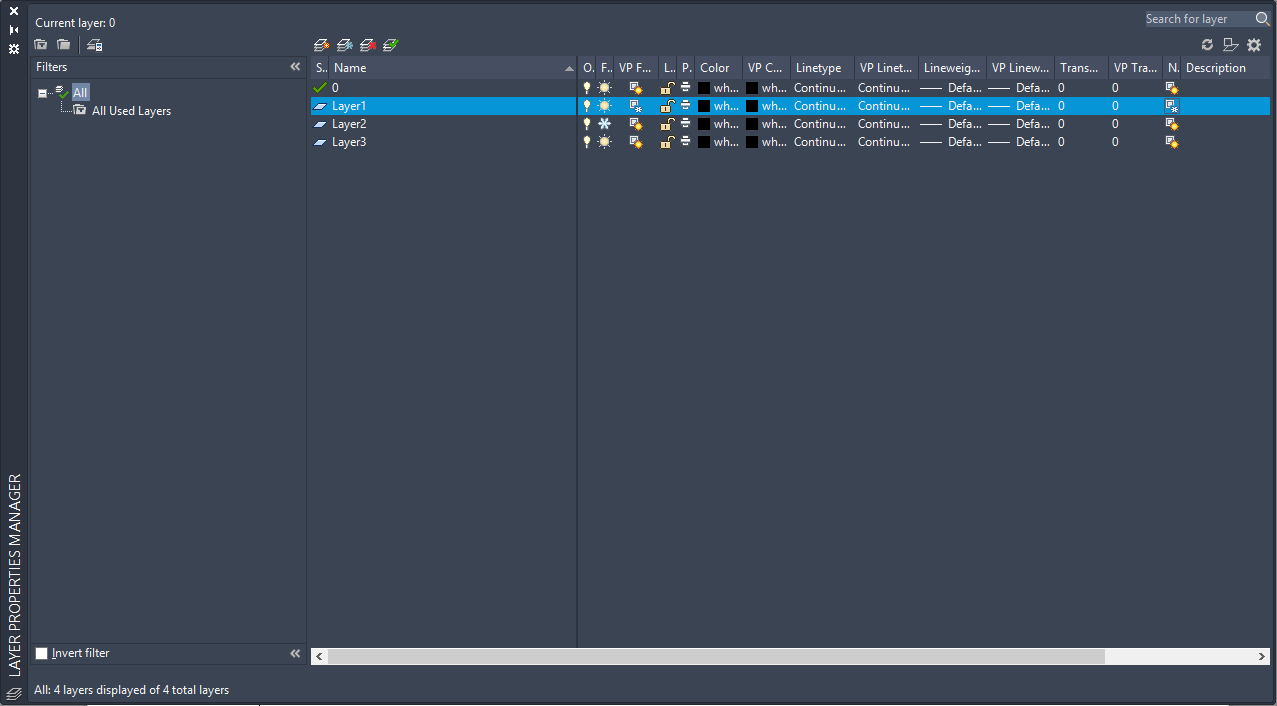Screen dimensions: 1277x706
Task: Collapse the Filters pane with the chevron
Action: (295, 66)
